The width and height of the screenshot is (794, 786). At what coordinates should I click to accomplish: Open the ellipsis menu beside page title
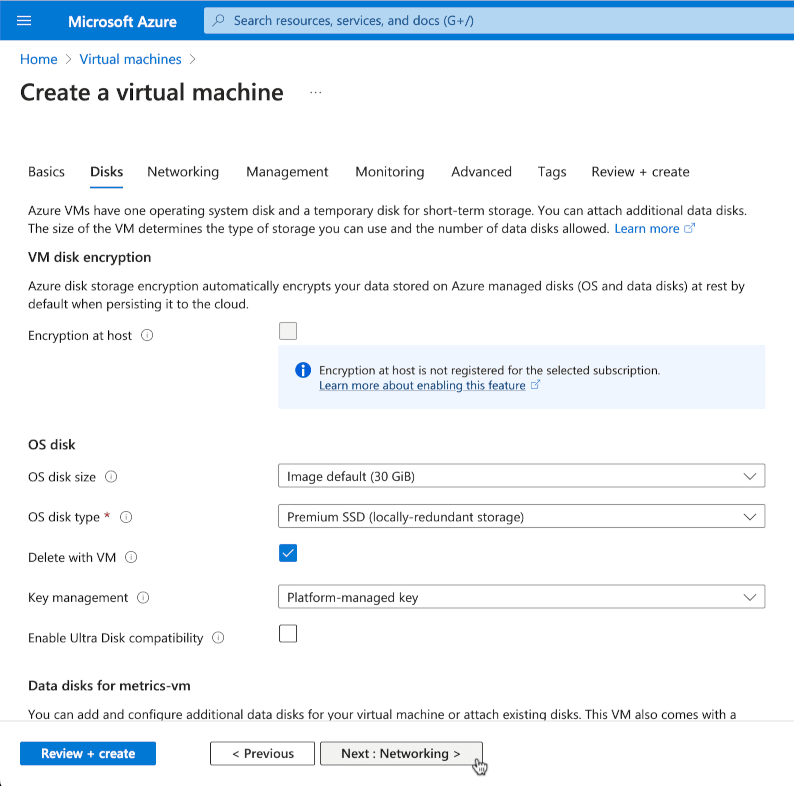(x=316, y=93)
